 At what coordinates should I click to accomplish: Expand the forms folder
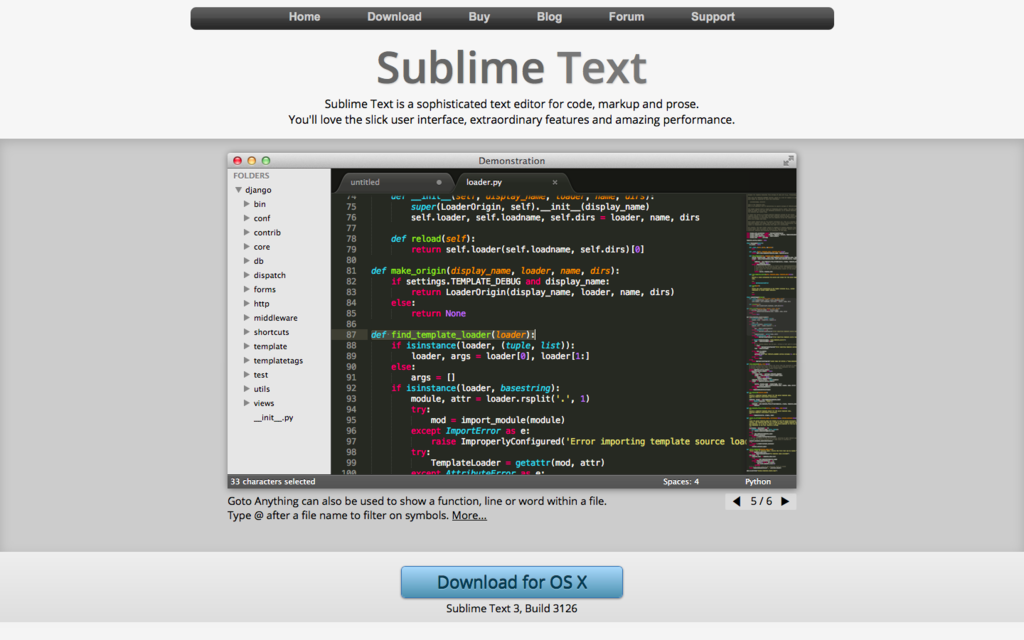[246, 289]
